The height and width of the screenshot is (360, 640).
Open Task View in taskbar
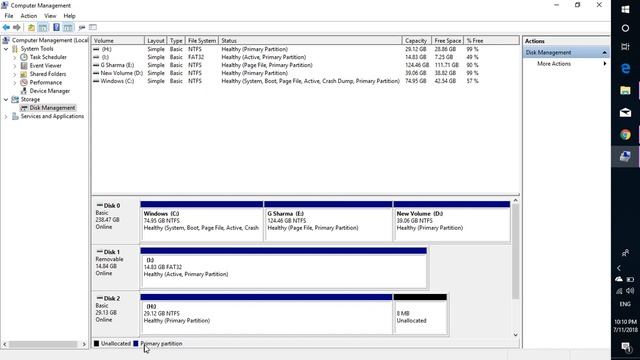625,47
